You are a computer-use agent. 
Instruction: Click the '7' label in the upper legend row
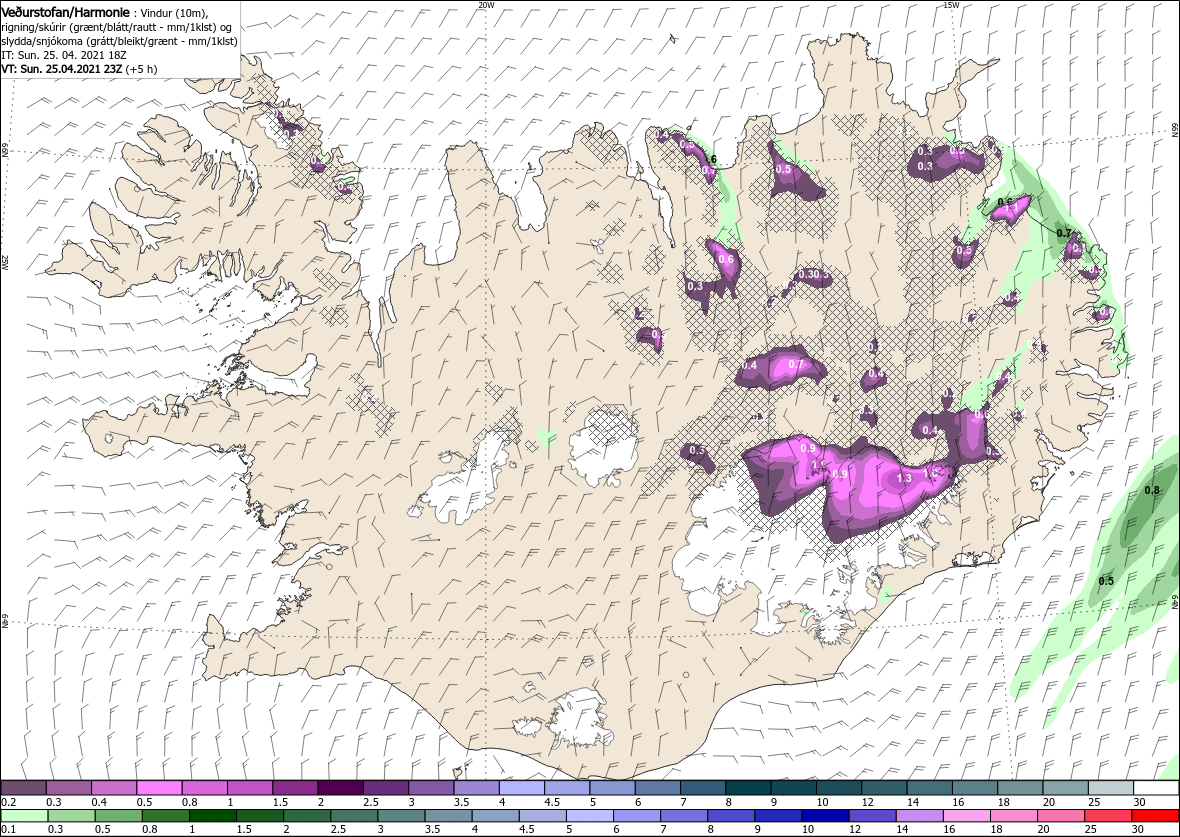(683, 802)
